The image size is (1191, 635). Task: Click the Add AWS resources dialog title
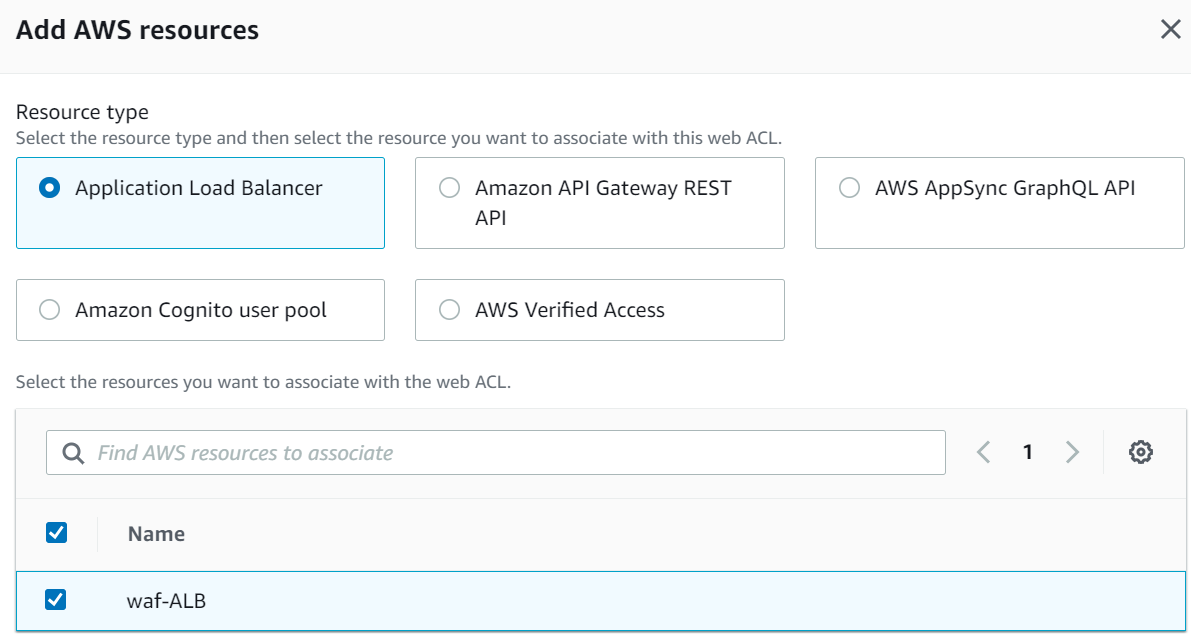tap(137, 30)
